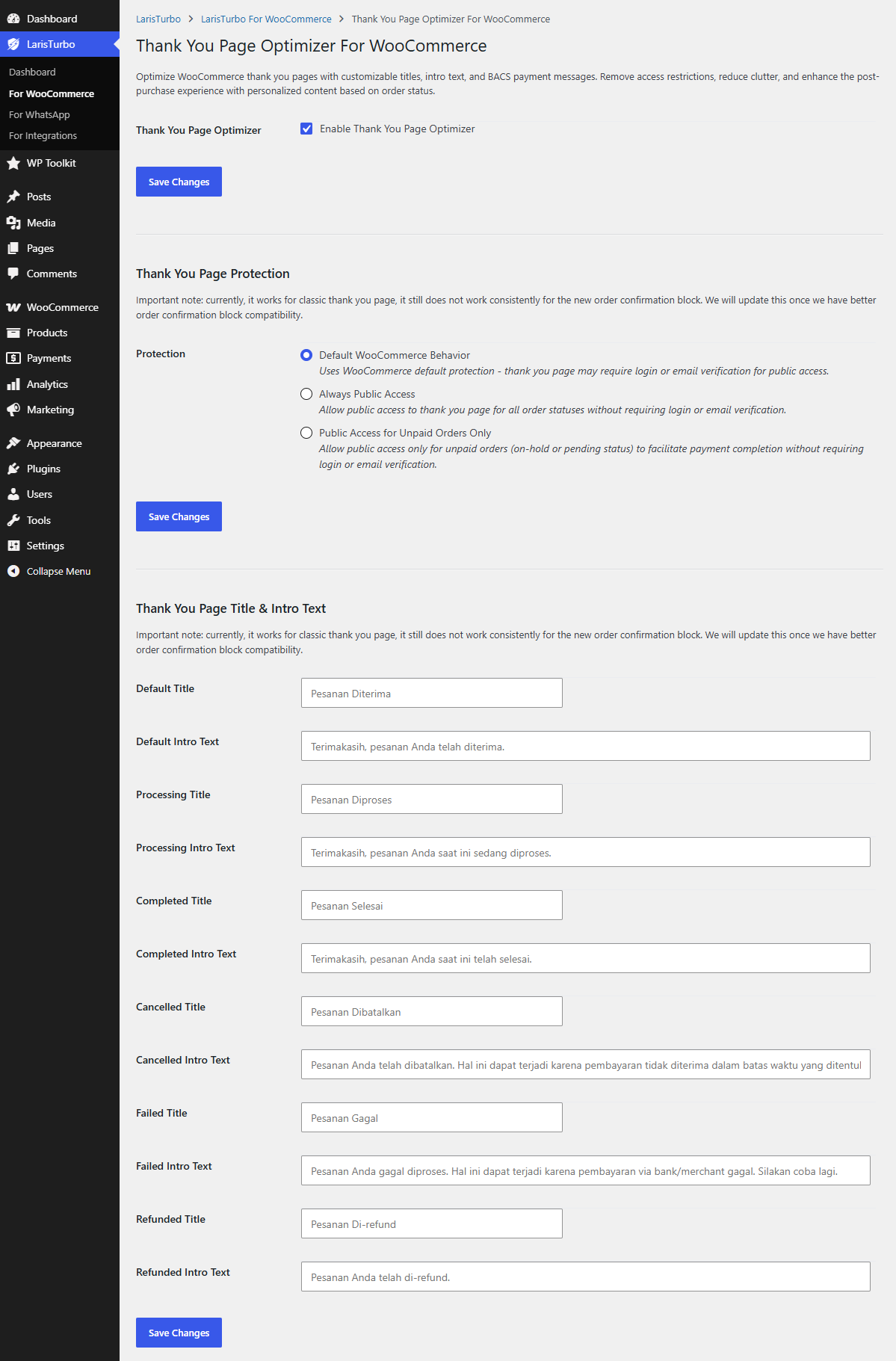Save Changes under Protection section
Screen dimensions: 896x1361
[x=179, y=516]
